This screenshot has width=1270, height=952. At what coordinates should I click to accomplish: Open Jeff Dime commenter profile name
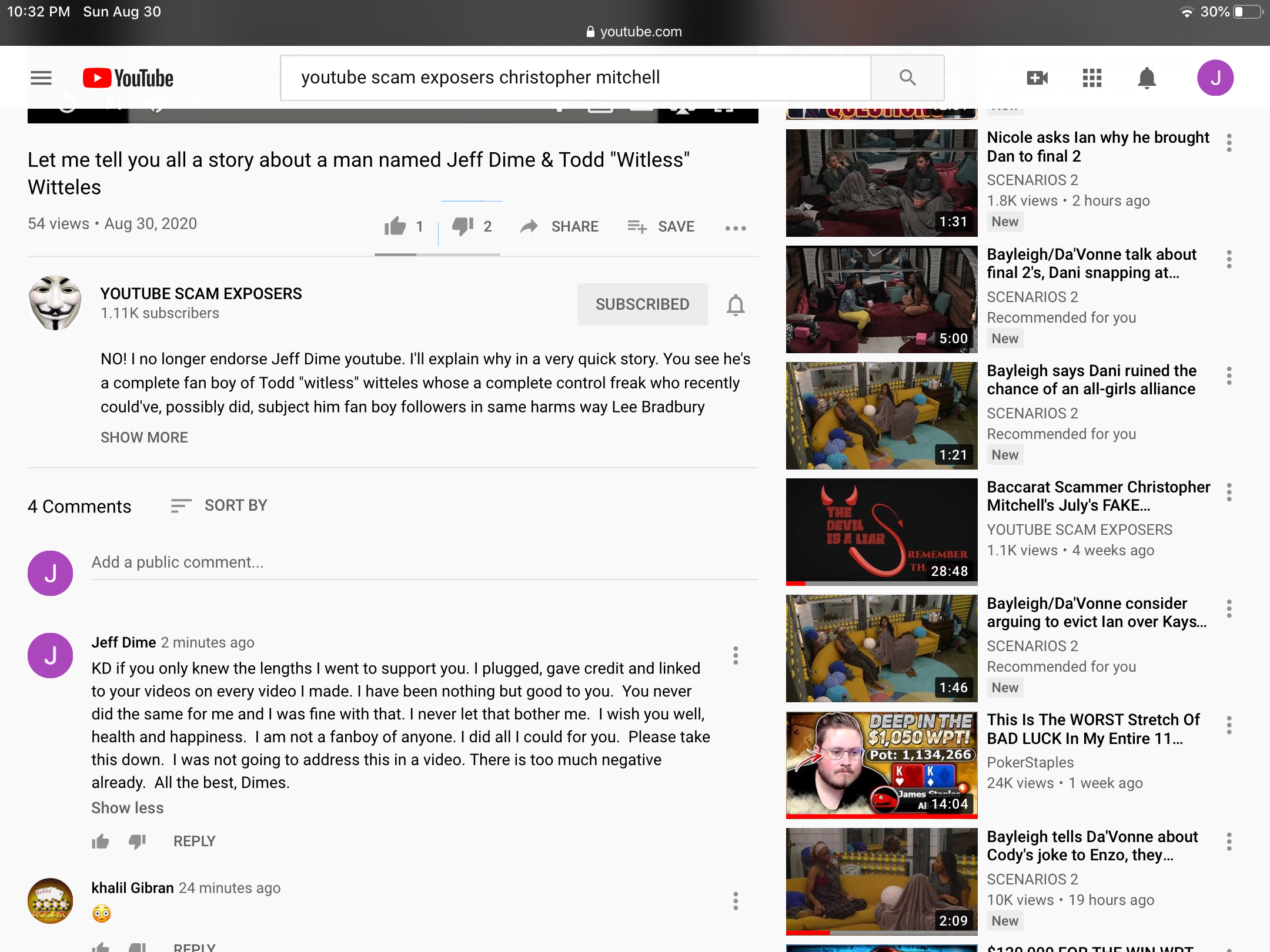[x=123, y=642]
